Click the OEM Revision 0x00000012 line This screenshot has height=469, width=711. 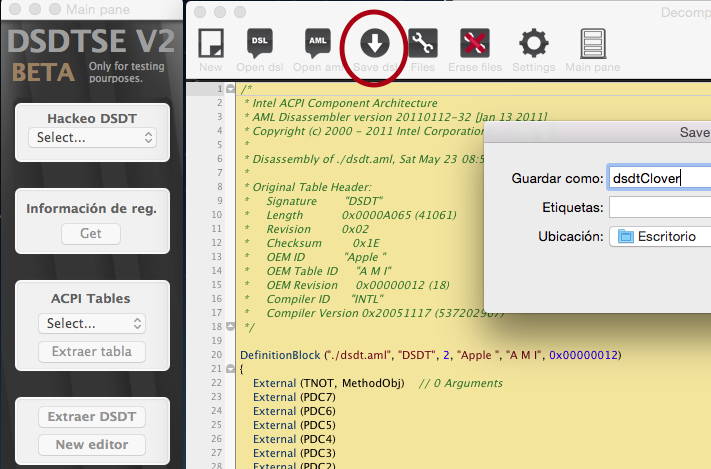pos(347,285)
